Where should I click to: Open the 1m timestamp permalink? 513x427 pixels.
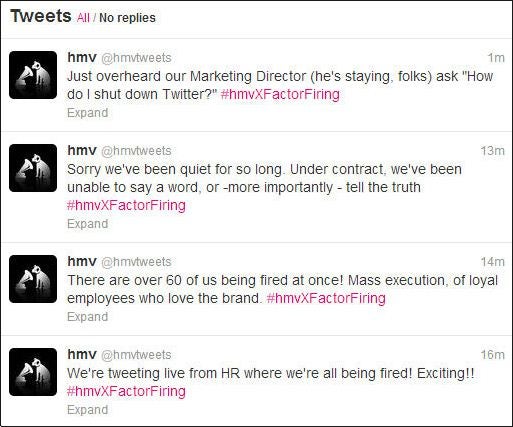(496, 58)
